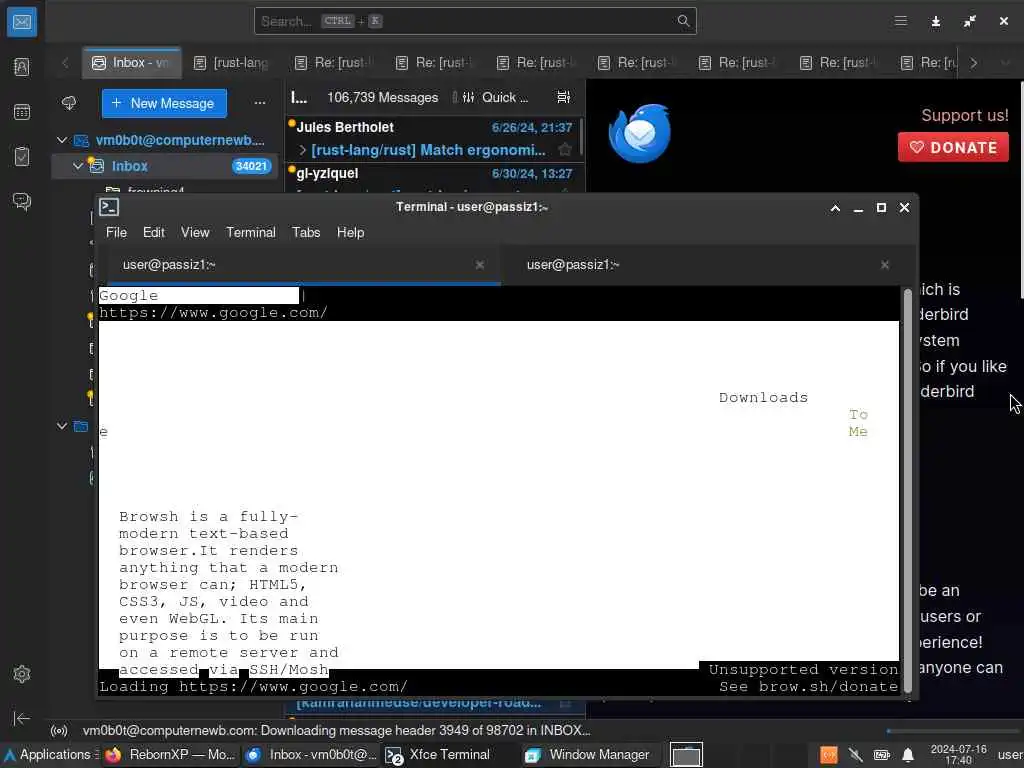Click notification bell in system tray

click(908, 755)
